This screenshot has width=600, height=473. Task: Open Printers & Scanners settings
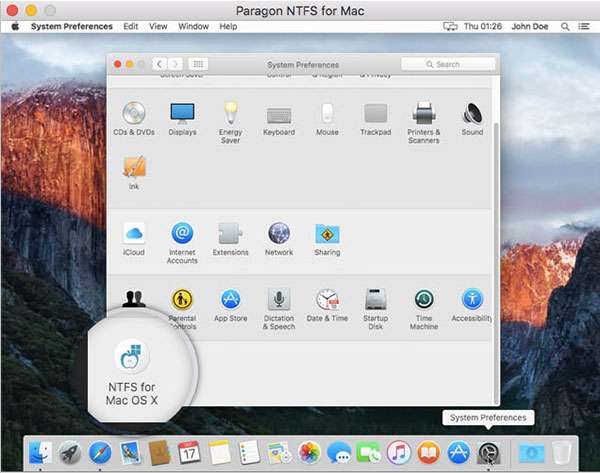click(424, 122)
